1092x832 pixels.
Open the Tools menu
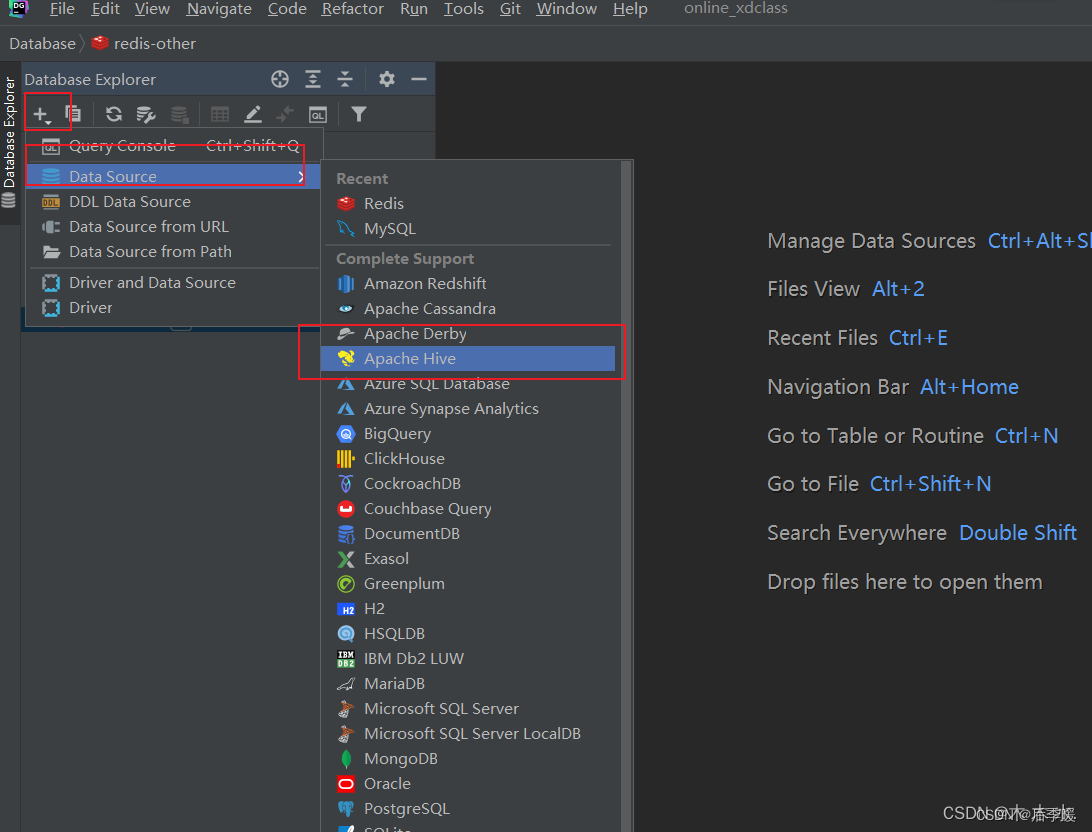pos(464,9)
